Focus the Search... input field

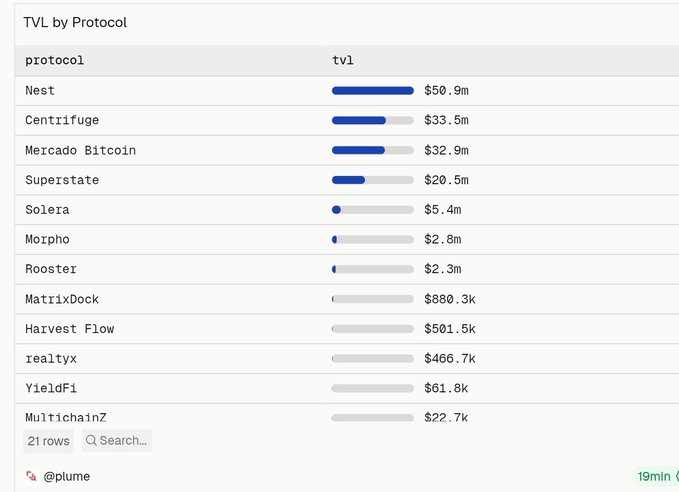pyautogui.click(x=117, y=440)
